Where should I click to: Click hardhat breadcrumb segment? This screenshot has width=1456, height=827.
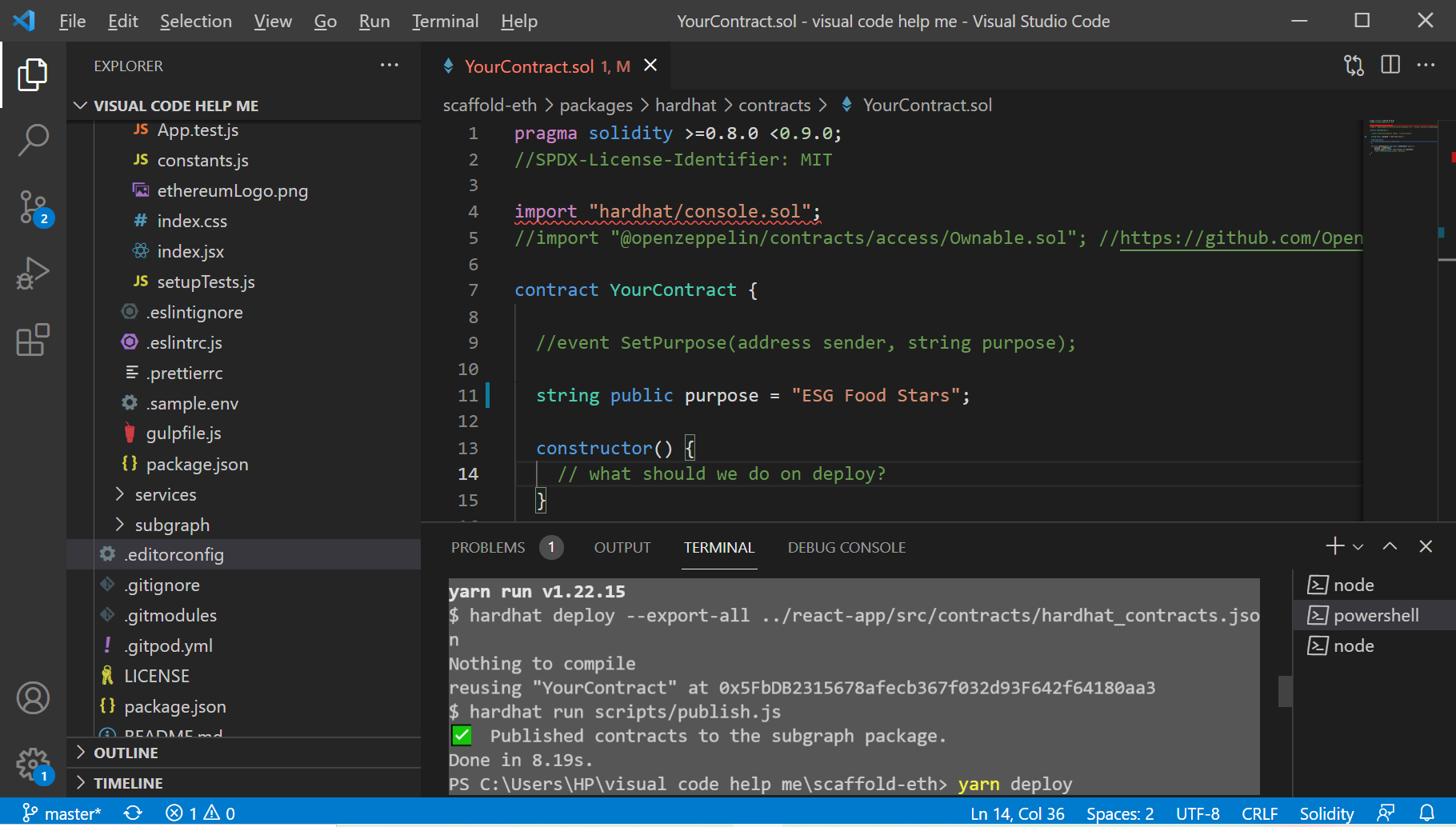[x=686, y=106]
